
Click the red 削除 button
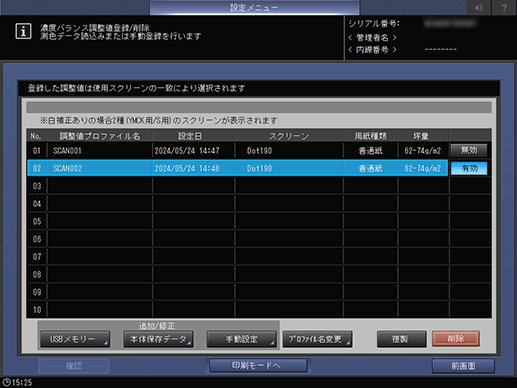coord(456,339)
